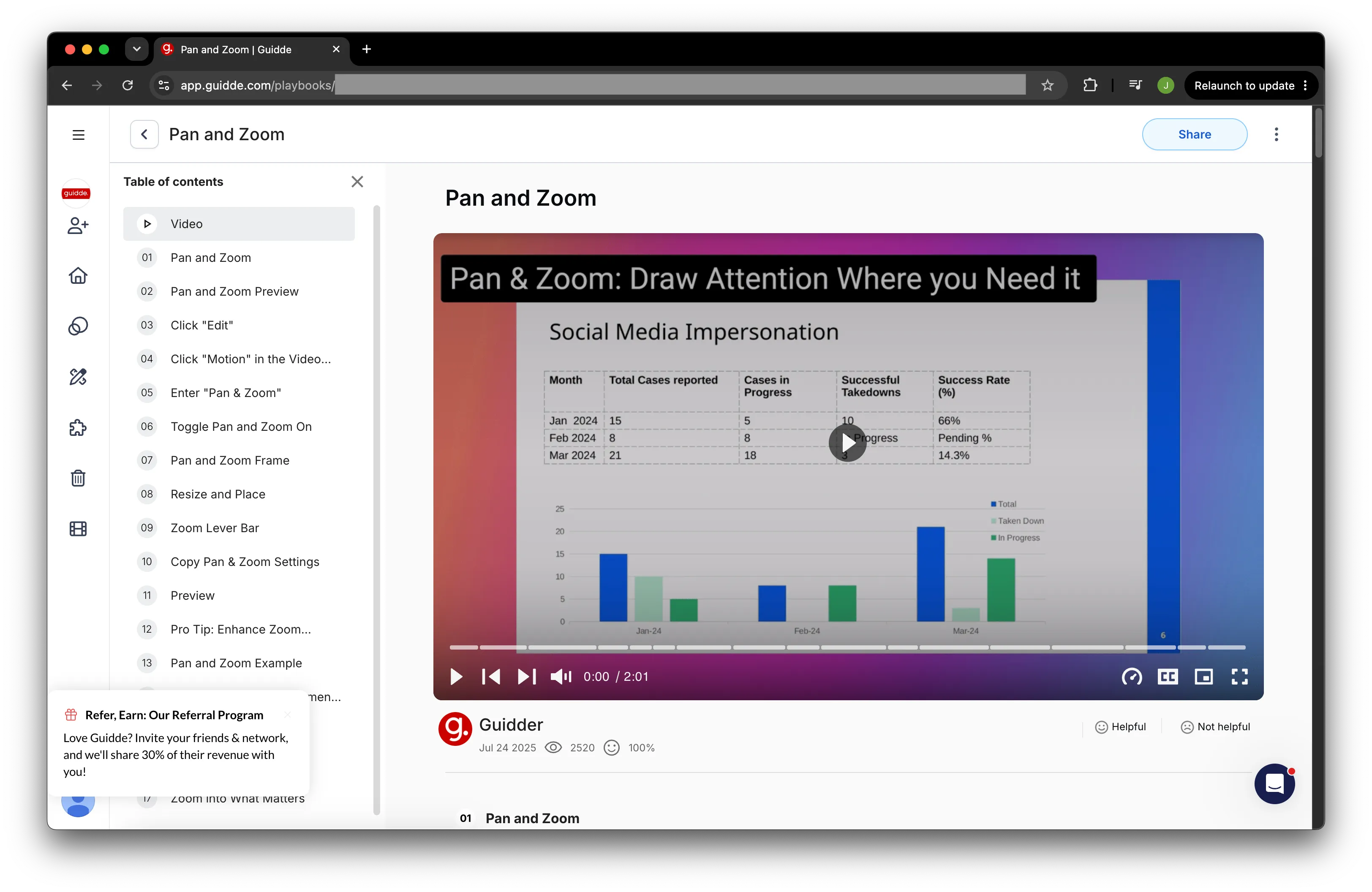
Task: Toggle closed captions on video
Action: tap(1168, 677)
